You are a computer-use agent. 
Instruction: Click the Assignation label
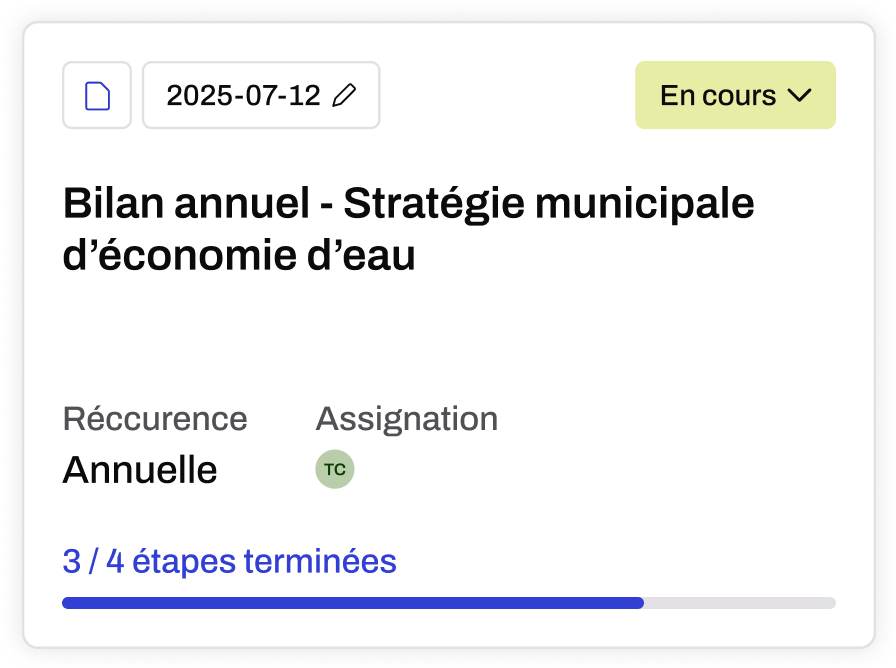point(406,418)
